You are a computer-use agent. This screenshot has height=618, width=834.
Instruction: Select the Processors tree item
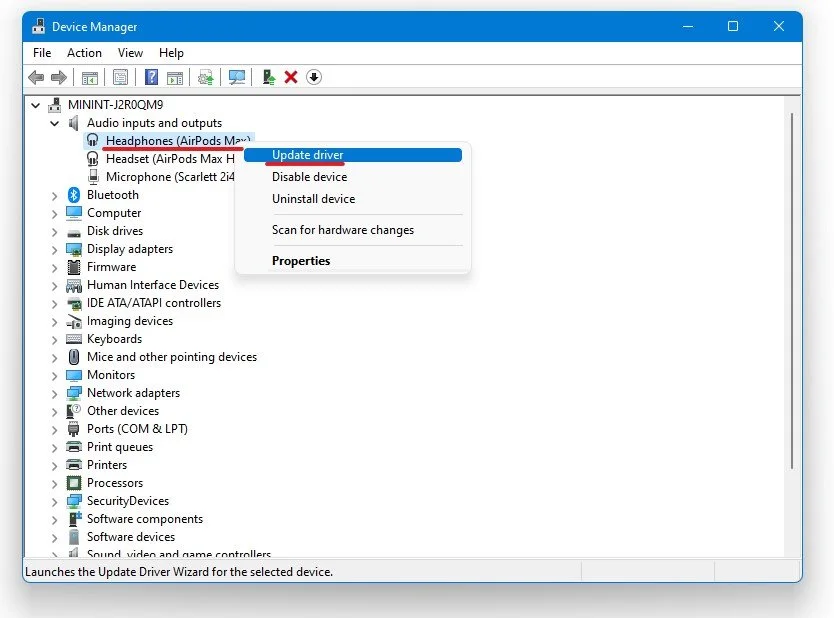point(115,483)
